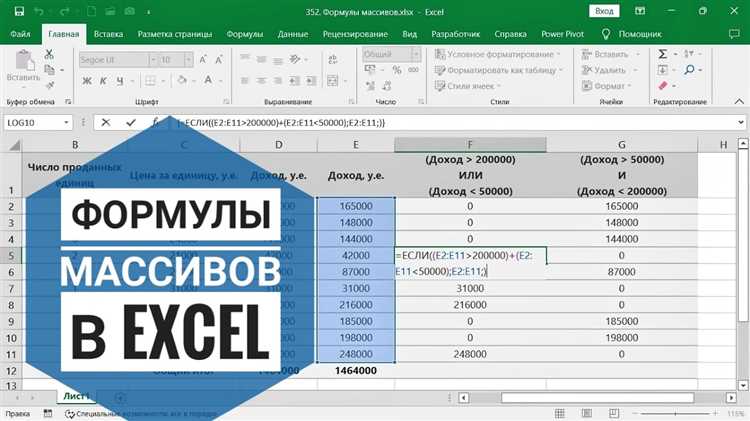Click the cell containing 165000 in column E
Image resolution: width=750 pixels, height=421 pixels.
[x=356, y=206]
